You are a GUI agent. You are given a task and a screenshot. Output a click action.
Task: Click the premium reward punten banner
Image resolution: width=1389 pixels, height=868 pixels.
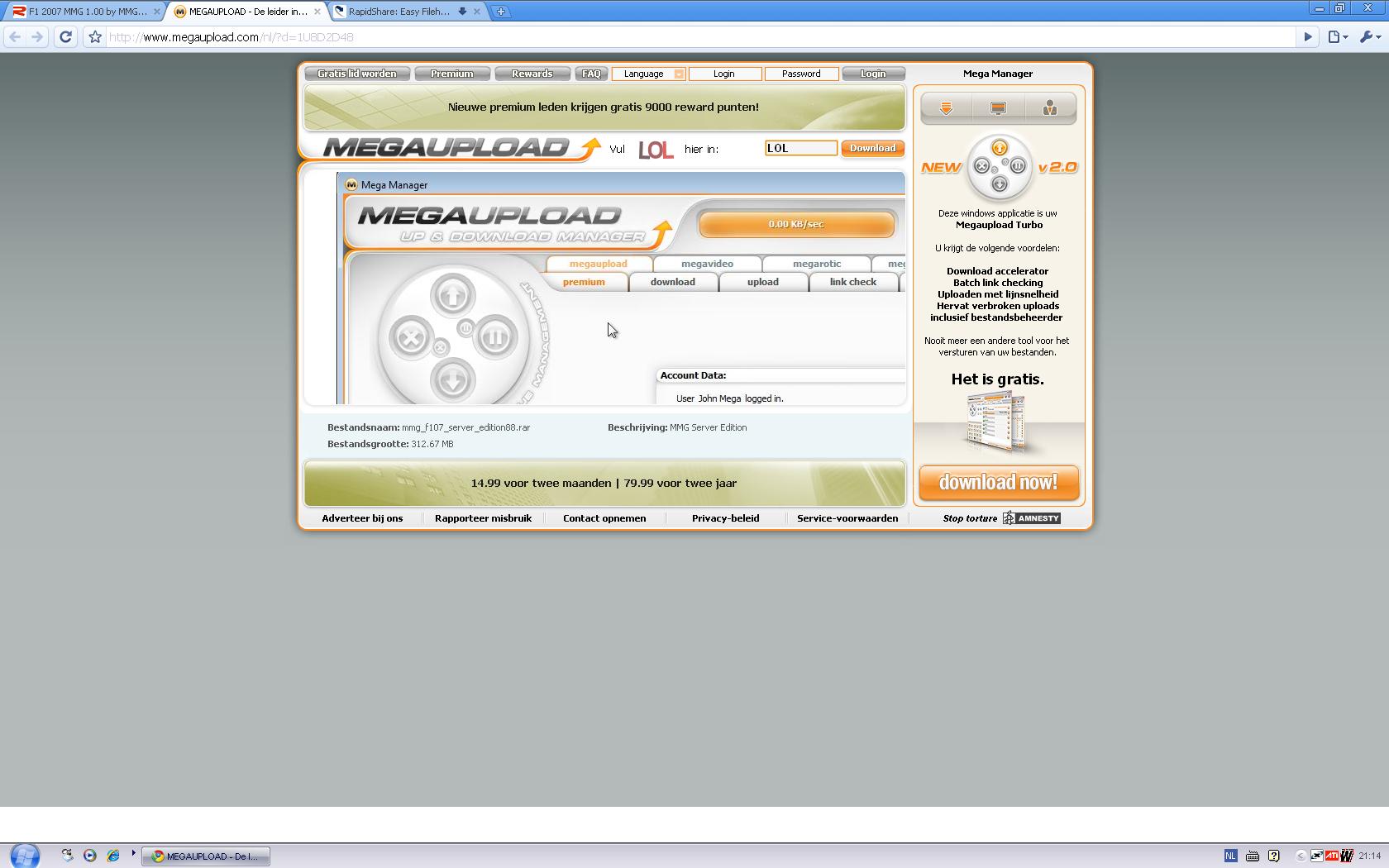point(604,107)
